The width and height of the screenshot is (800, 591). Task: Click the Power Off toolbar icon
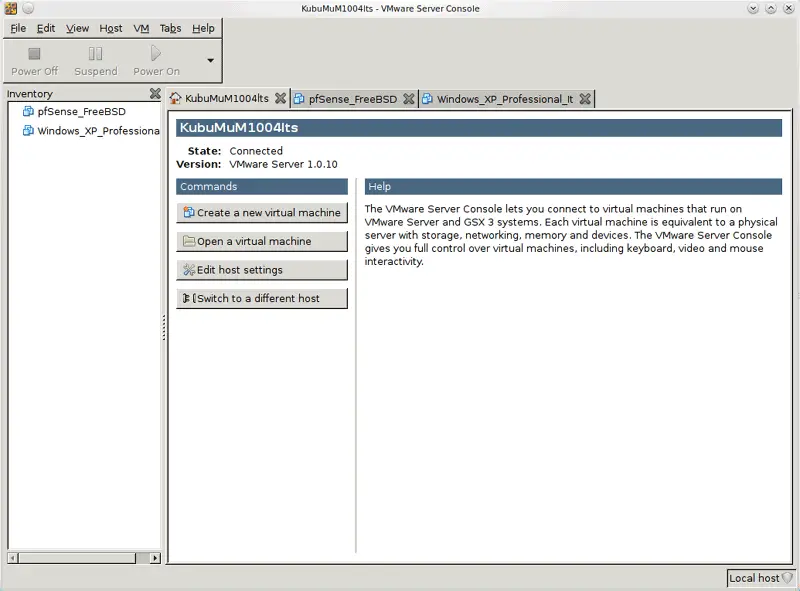pos(34,54)
